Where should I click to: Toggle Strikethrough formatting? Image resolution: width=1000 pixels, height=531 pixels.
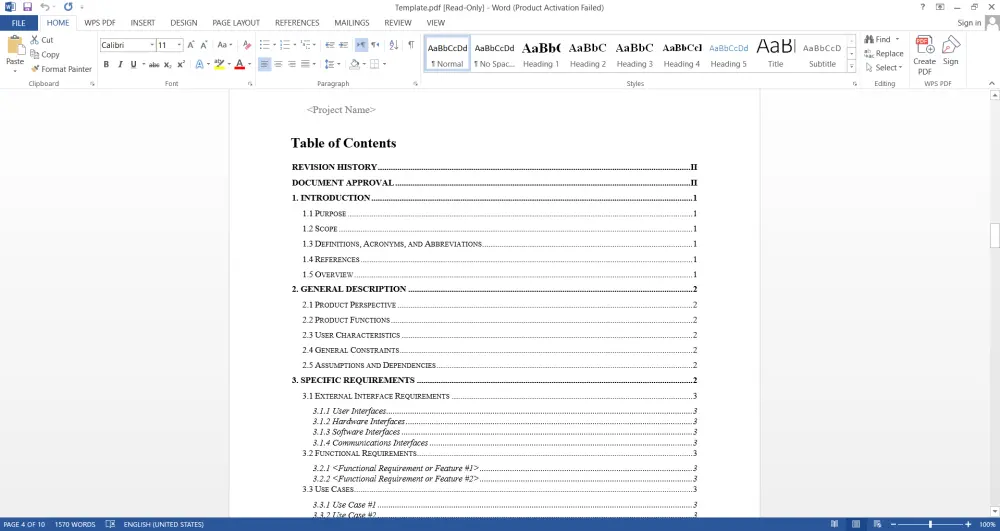154,64
